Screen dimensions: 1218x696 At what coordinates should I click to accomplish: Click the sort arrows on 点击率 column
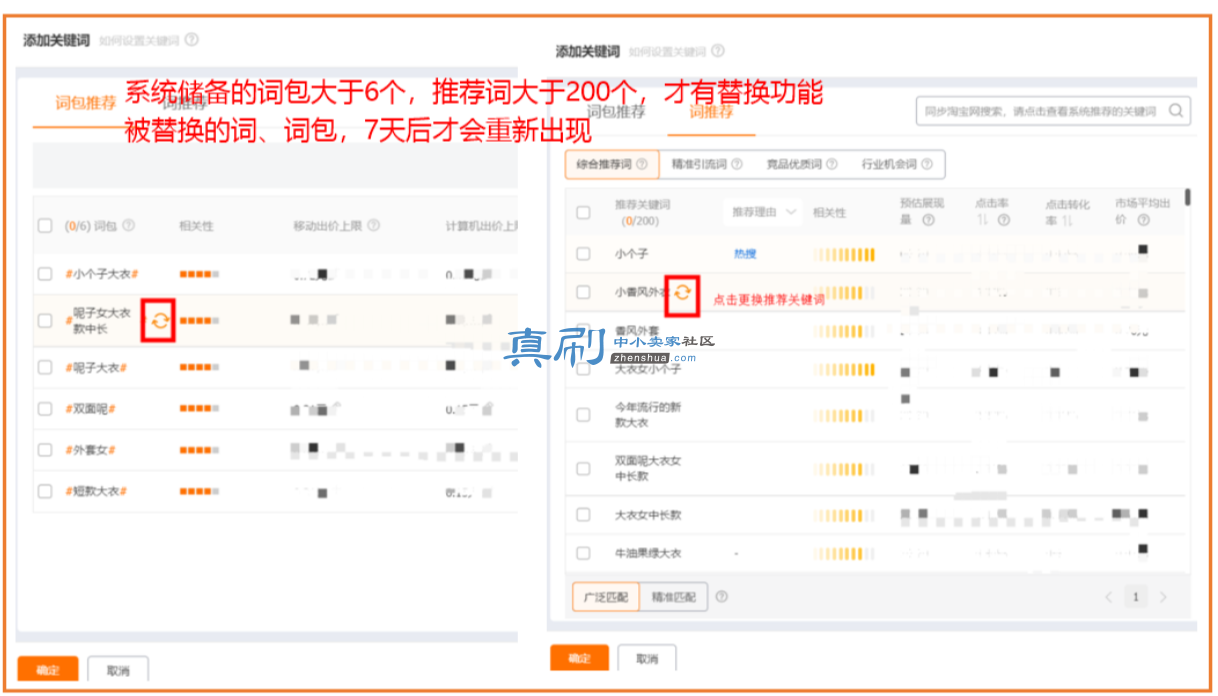coord(982,220)
